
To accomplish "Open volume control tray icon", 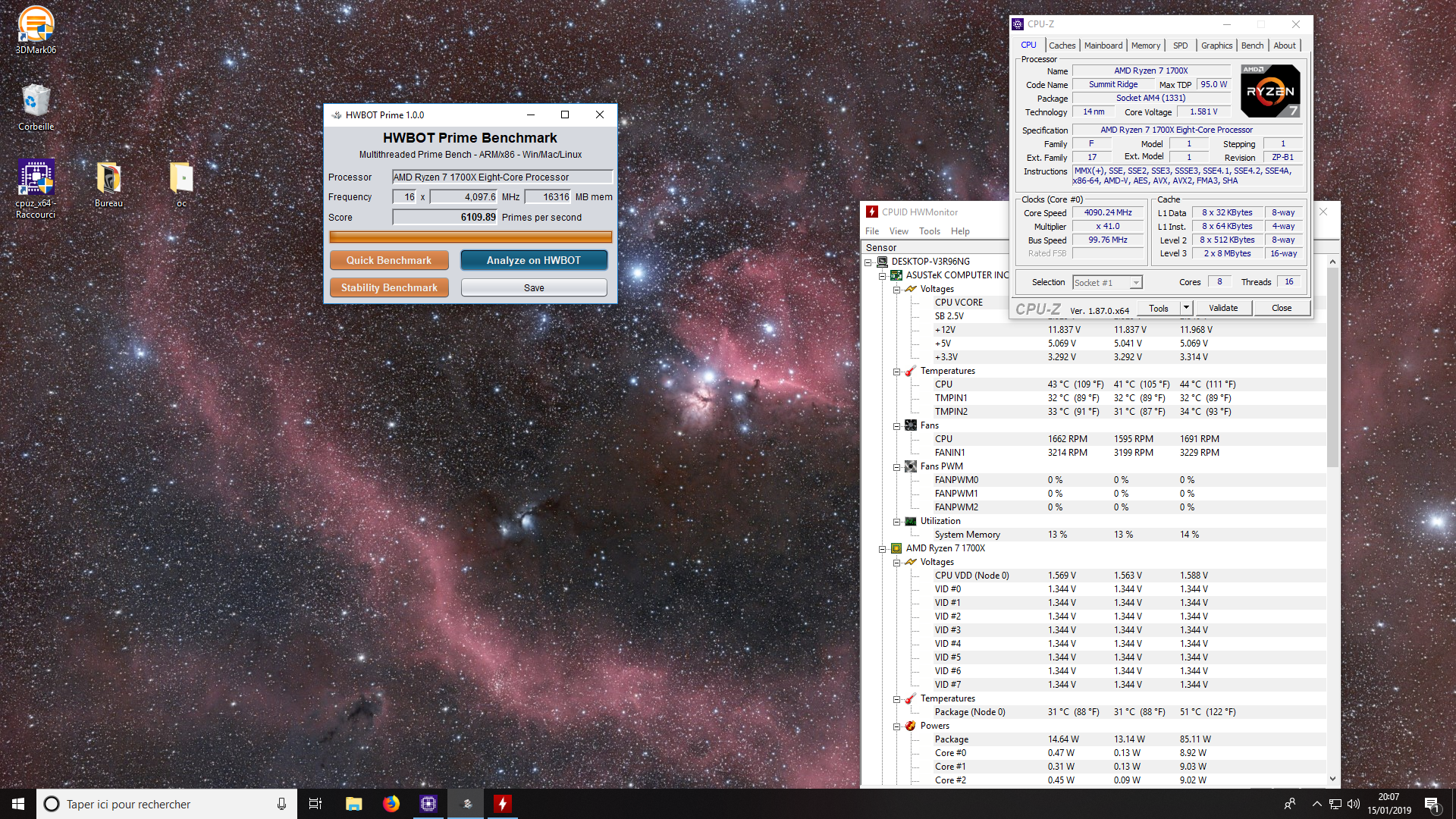I will click(1354, 804).
